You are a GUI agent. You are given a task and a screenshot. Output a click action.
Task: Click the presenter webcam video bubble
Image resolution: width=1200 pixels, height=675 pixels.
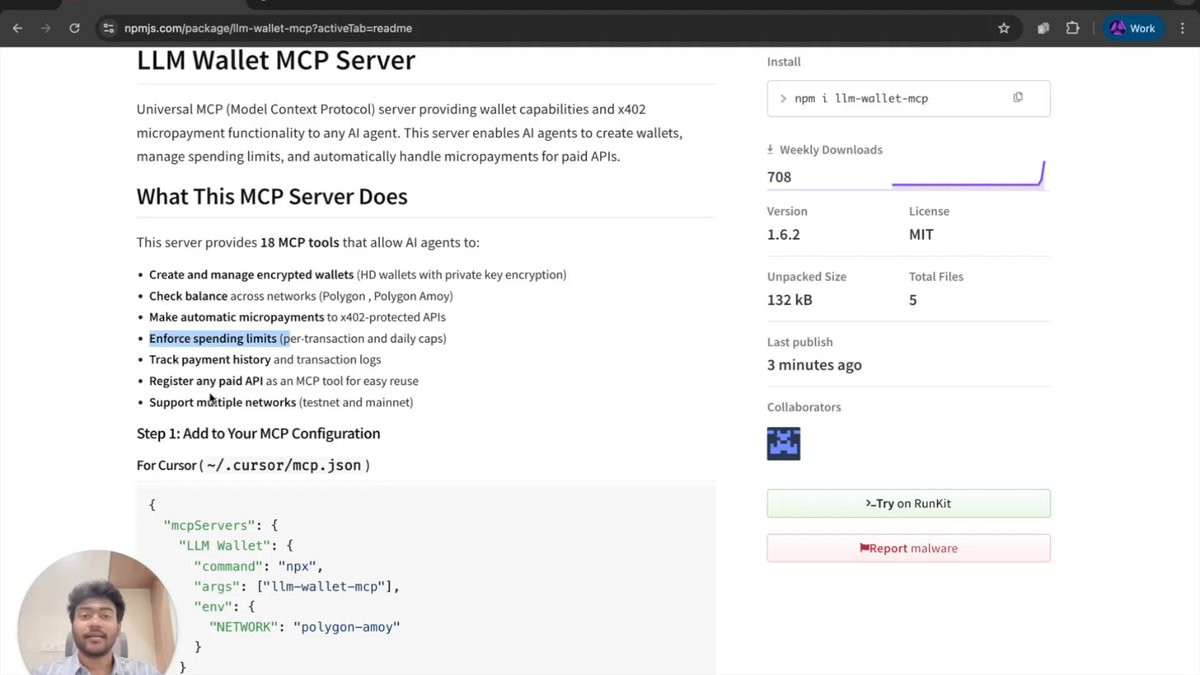97,612
